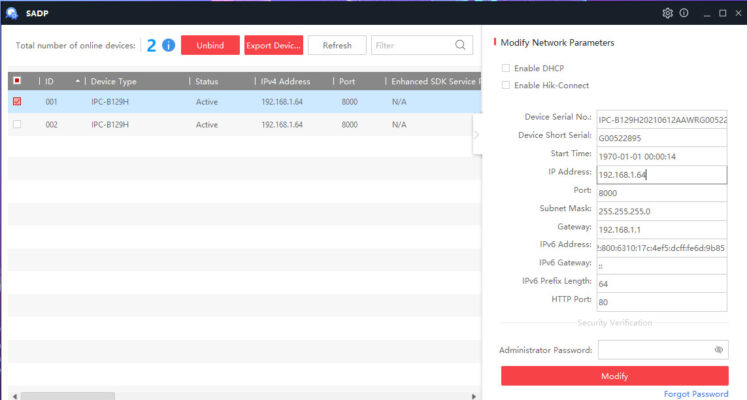747x400 pixels.
Task: Click the HTTP Port field showing 80
Action: (x=662, y=302)
